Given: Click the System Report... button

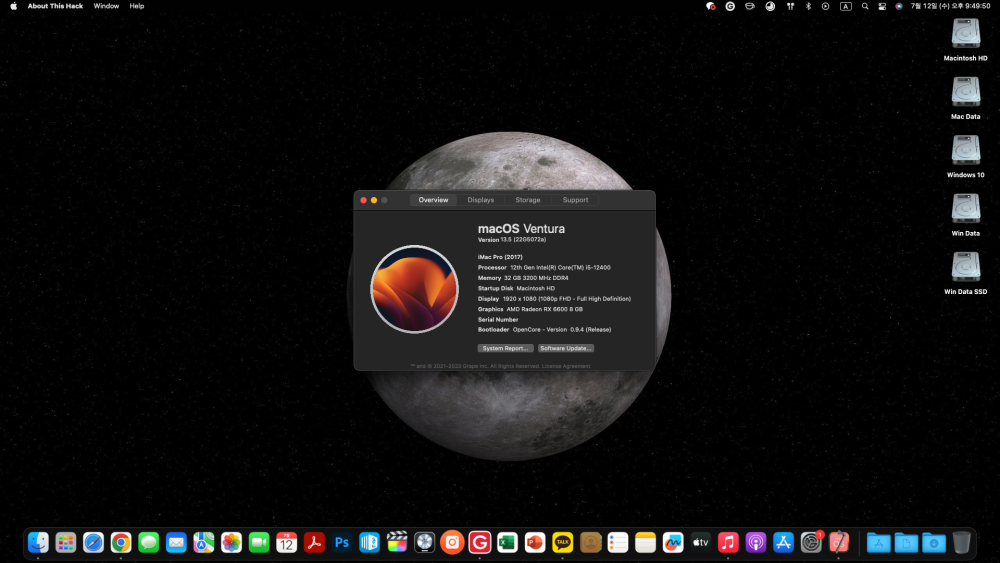Looking at the screenshot, I should tap(505, 348).
